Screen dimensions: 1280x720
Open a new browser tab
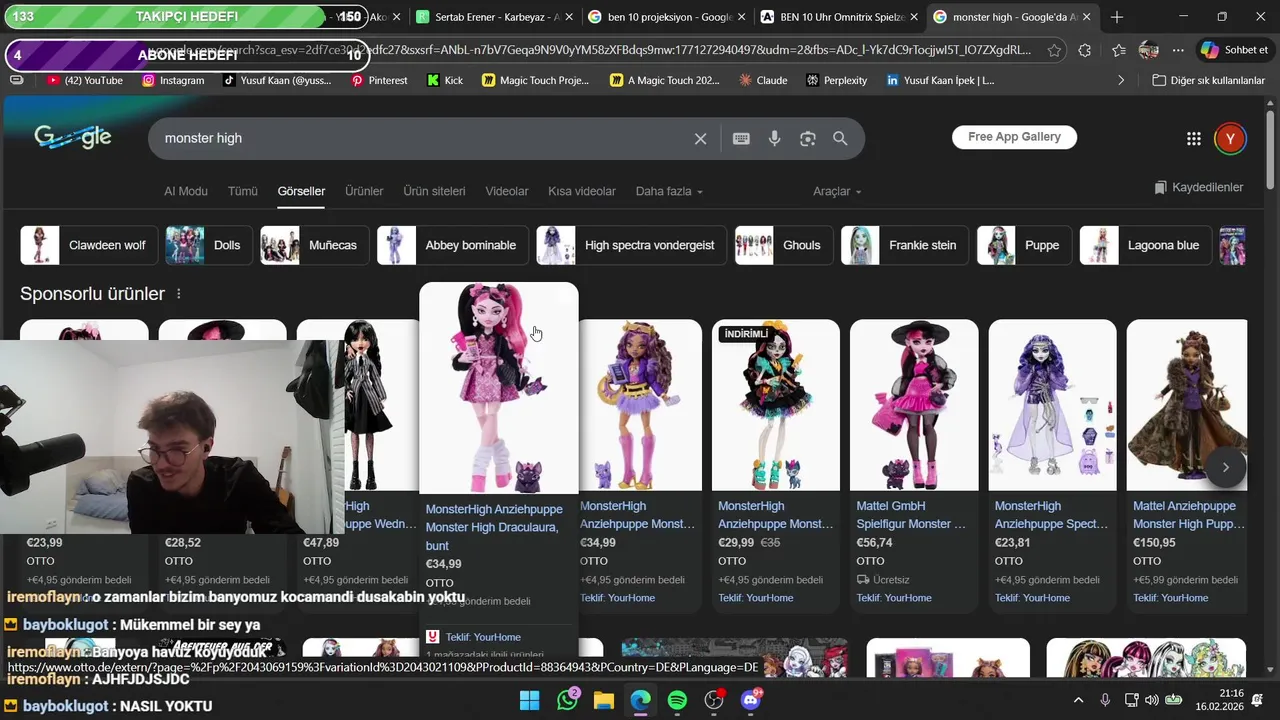coord(1117,17)
